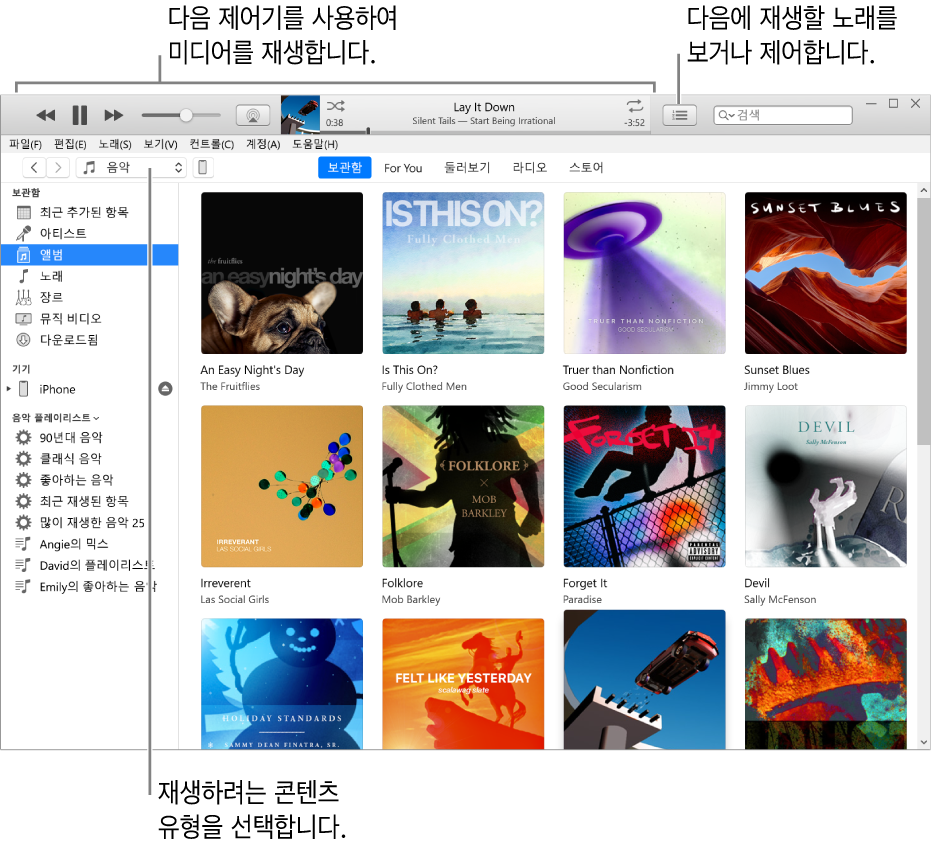
Task: Go back with the left chevron button
Action: [x=34, y=168]
